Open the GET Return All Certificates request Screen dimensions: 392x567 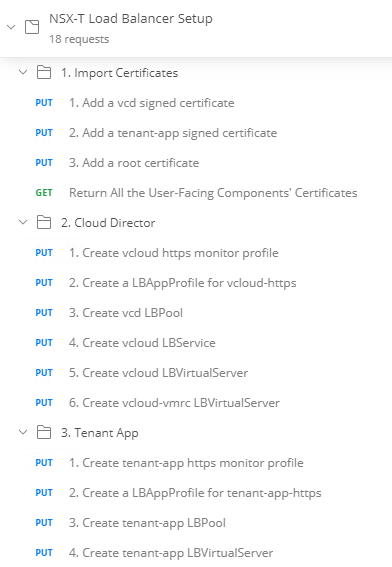click(213, 193)
